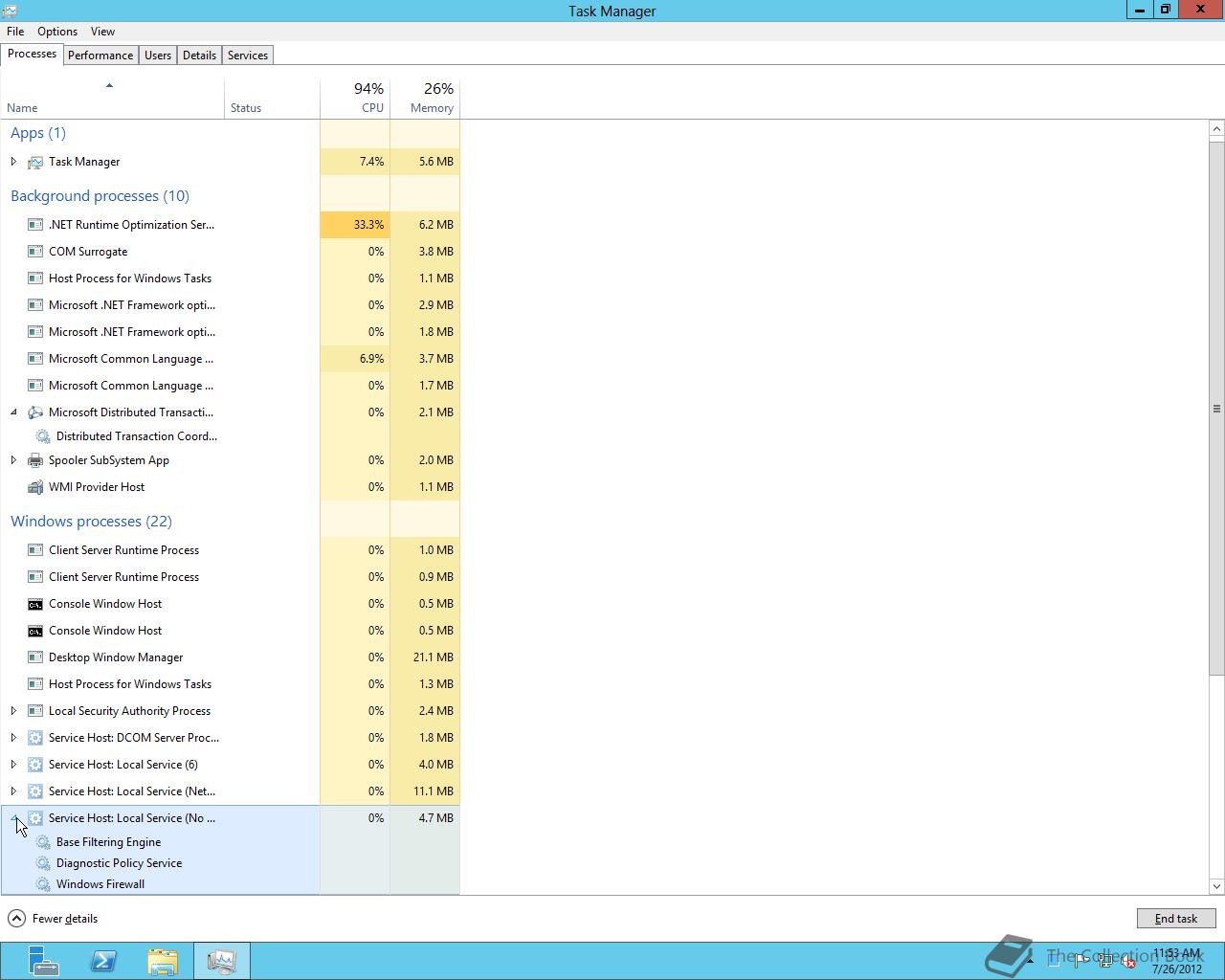Viewport: 1225px width, 980px height.
Task: Open Server Manager from the taskbar
Action: coord(43,961)
